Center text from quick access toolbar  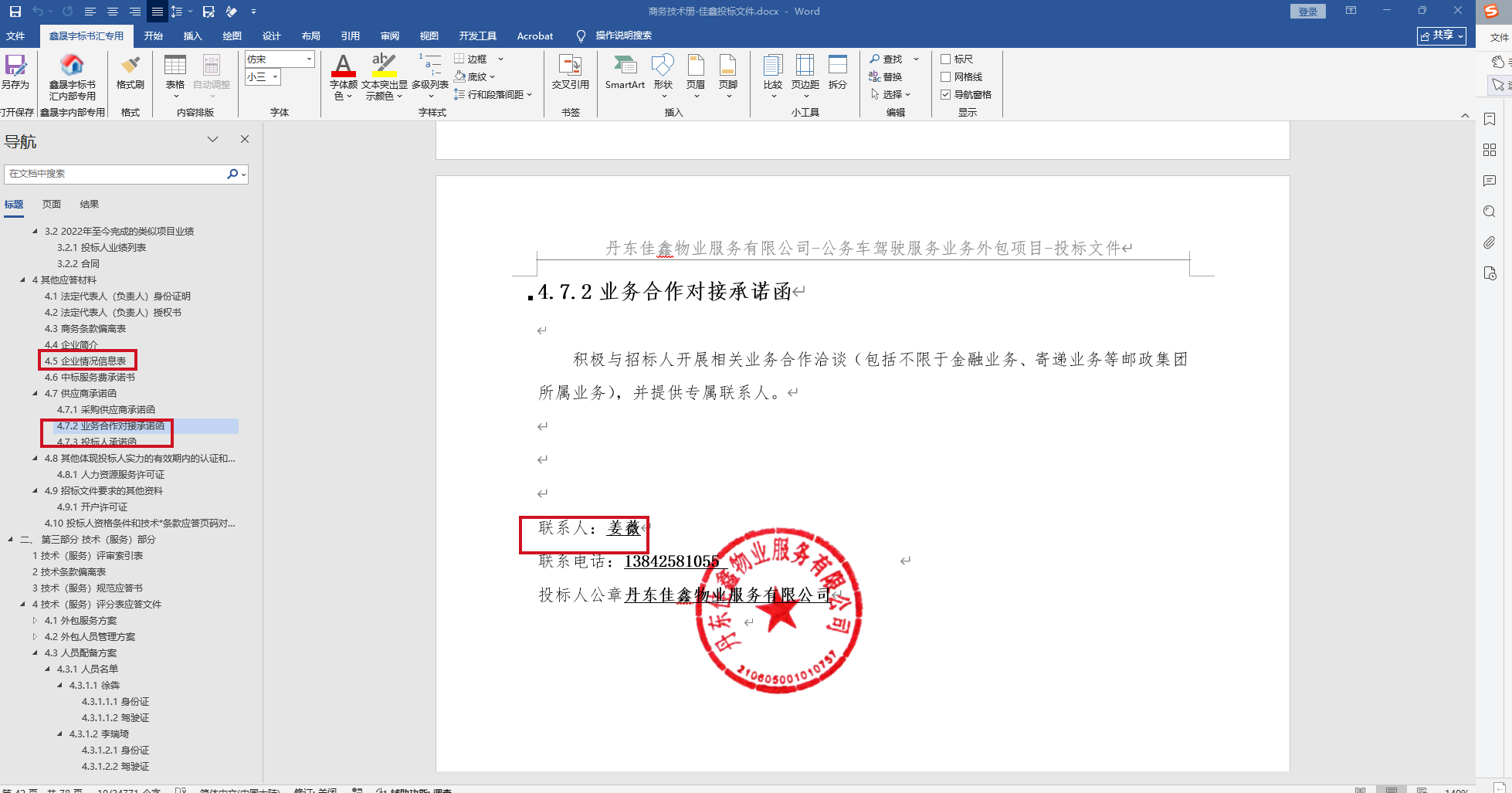(113, 12)
